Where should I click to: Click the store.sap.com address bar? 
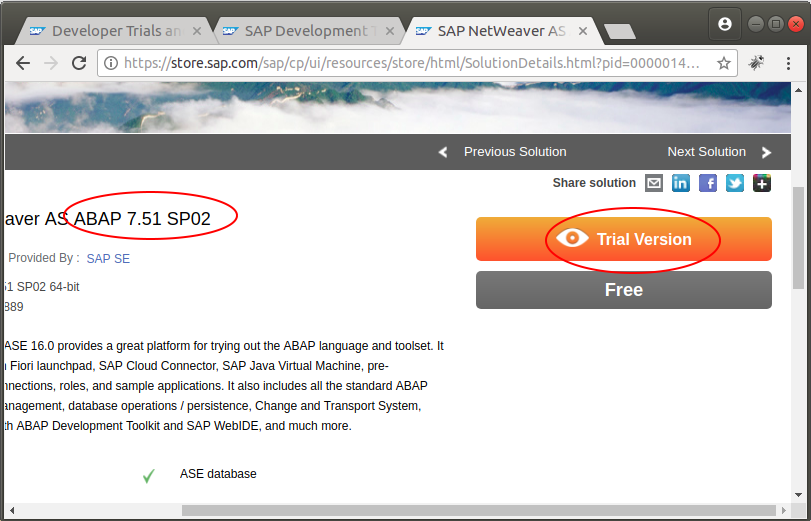pos(417,63)
